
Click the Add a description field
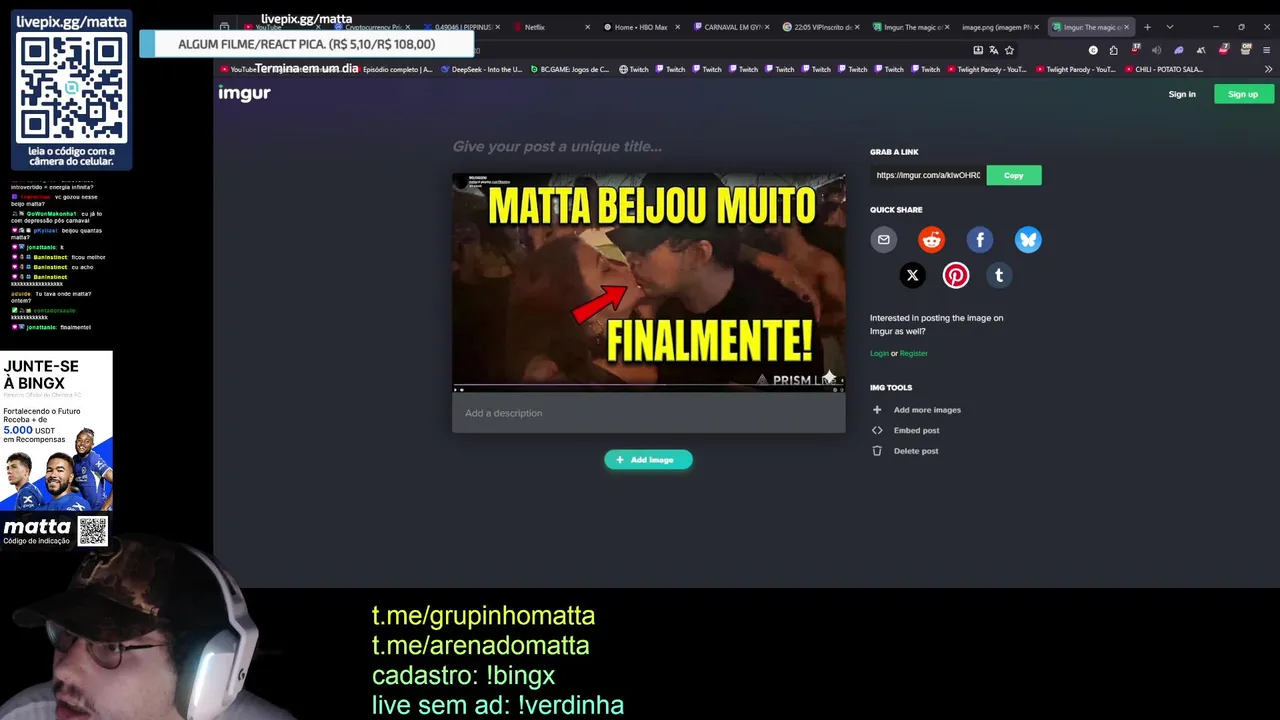648,413
